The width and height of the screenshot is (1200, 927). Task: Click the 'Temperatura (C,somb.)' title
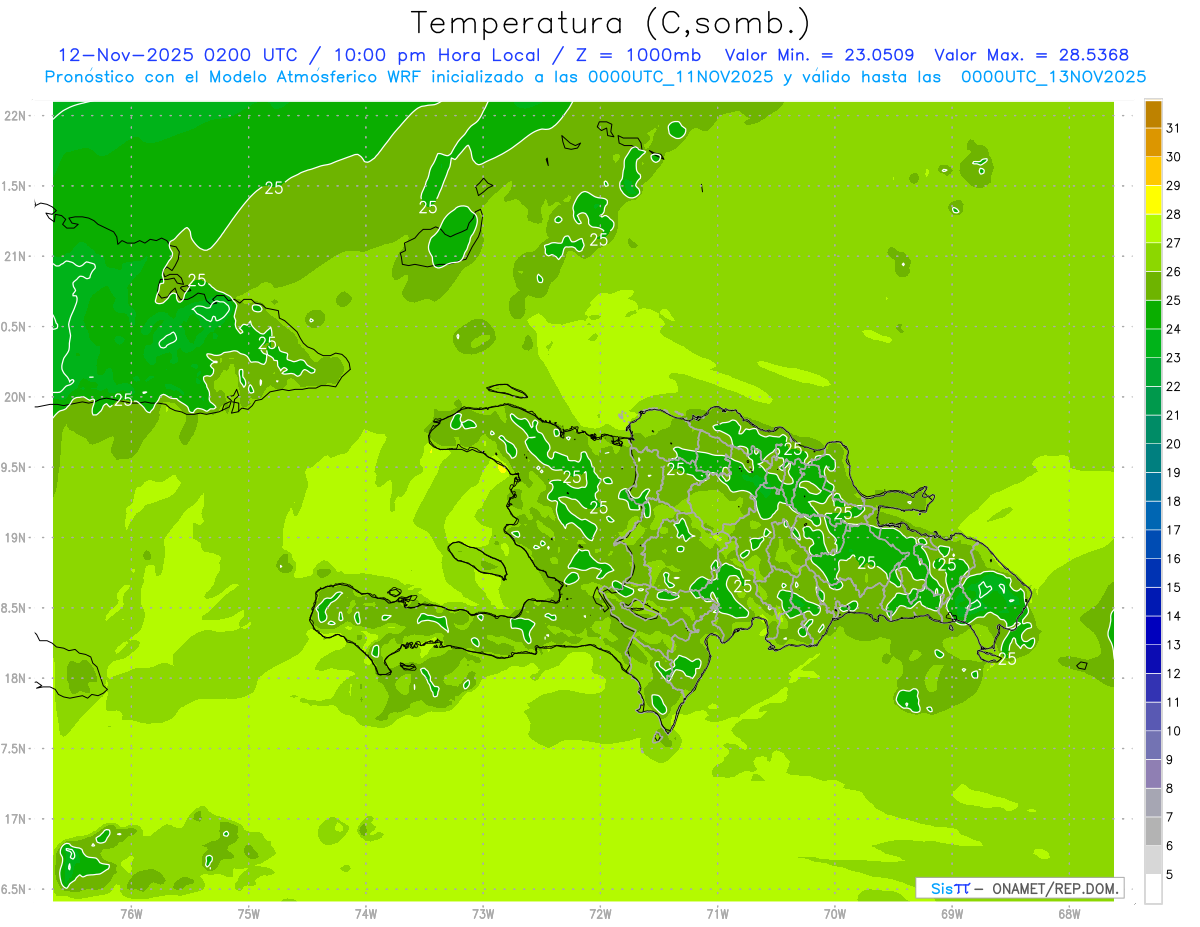tap(611, 22)
